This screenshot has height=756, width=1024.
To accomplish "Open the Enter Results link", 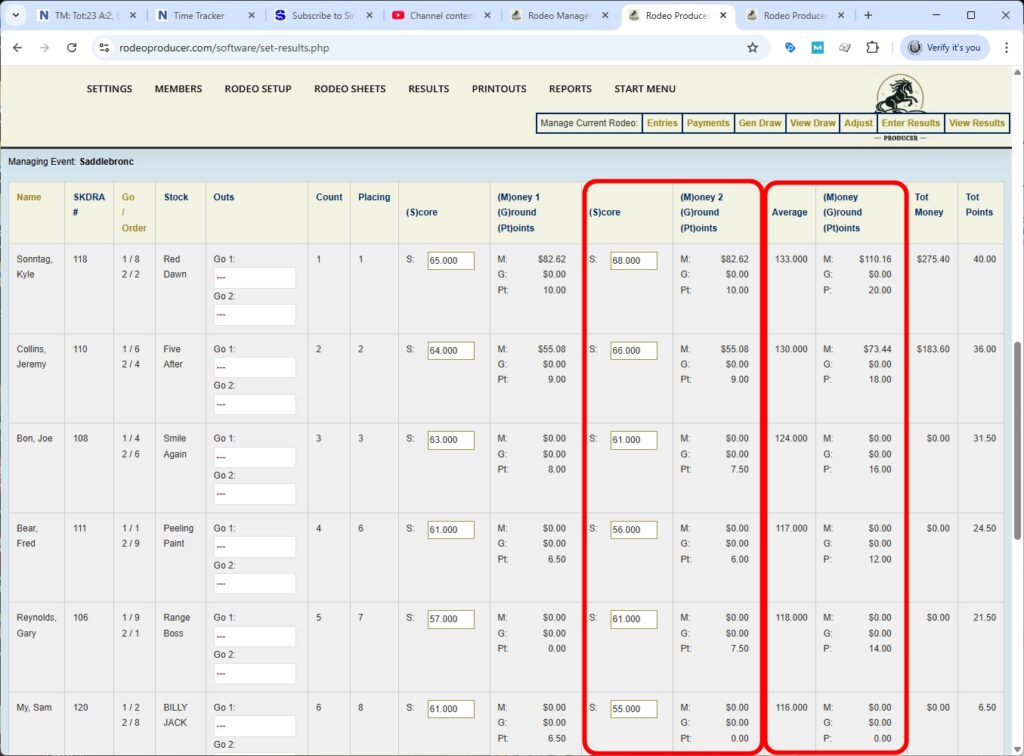I will tap(910, 123).
